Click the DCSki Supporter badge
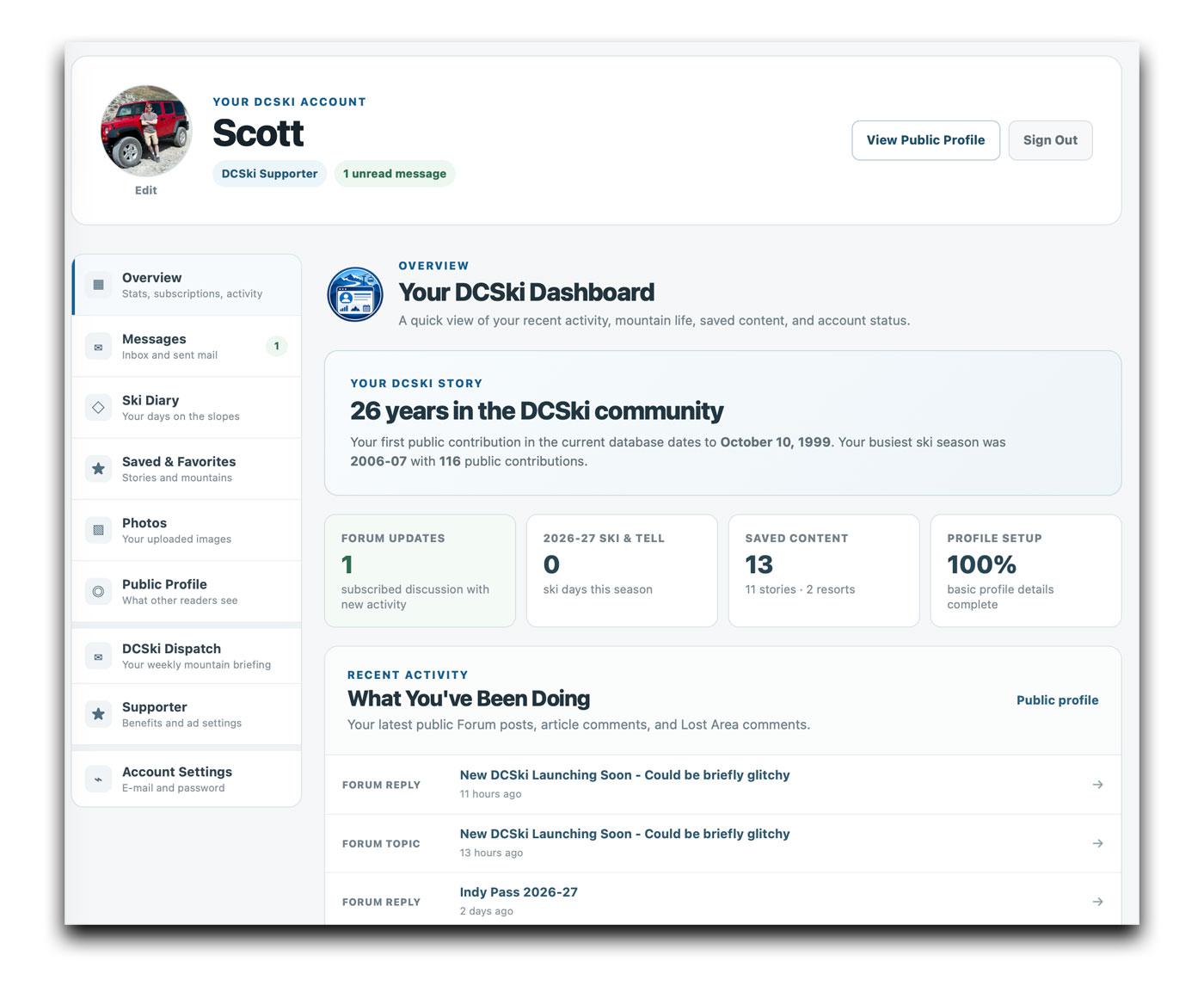1204x986 pixels. [269, 173]
